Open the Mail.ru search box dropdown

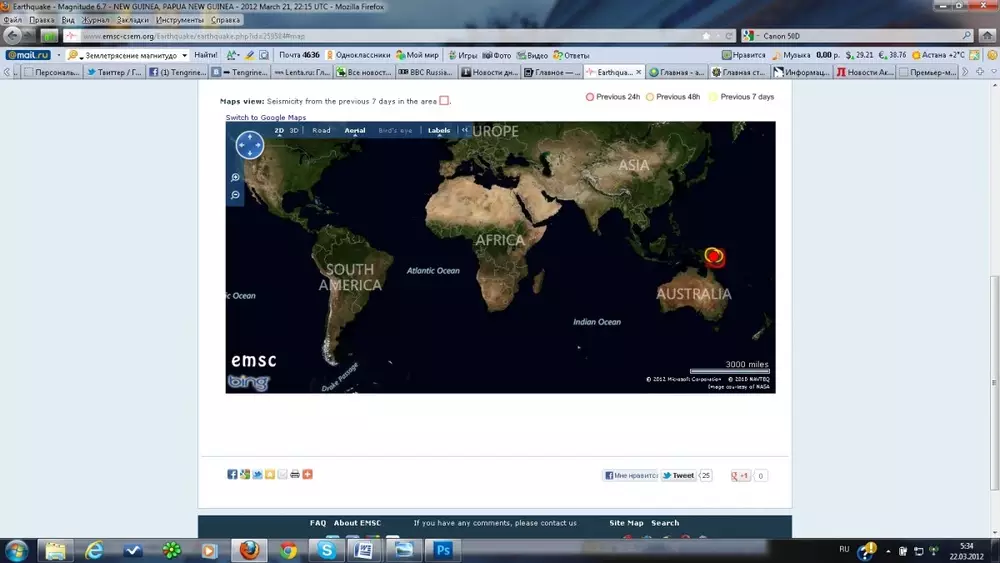(x=185, y=55)
